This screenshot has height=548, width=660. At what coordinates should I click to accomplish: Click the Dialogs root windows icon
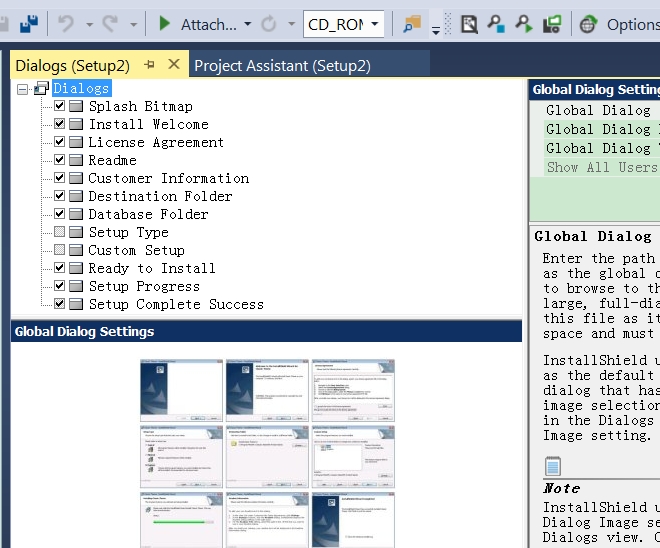42,88
